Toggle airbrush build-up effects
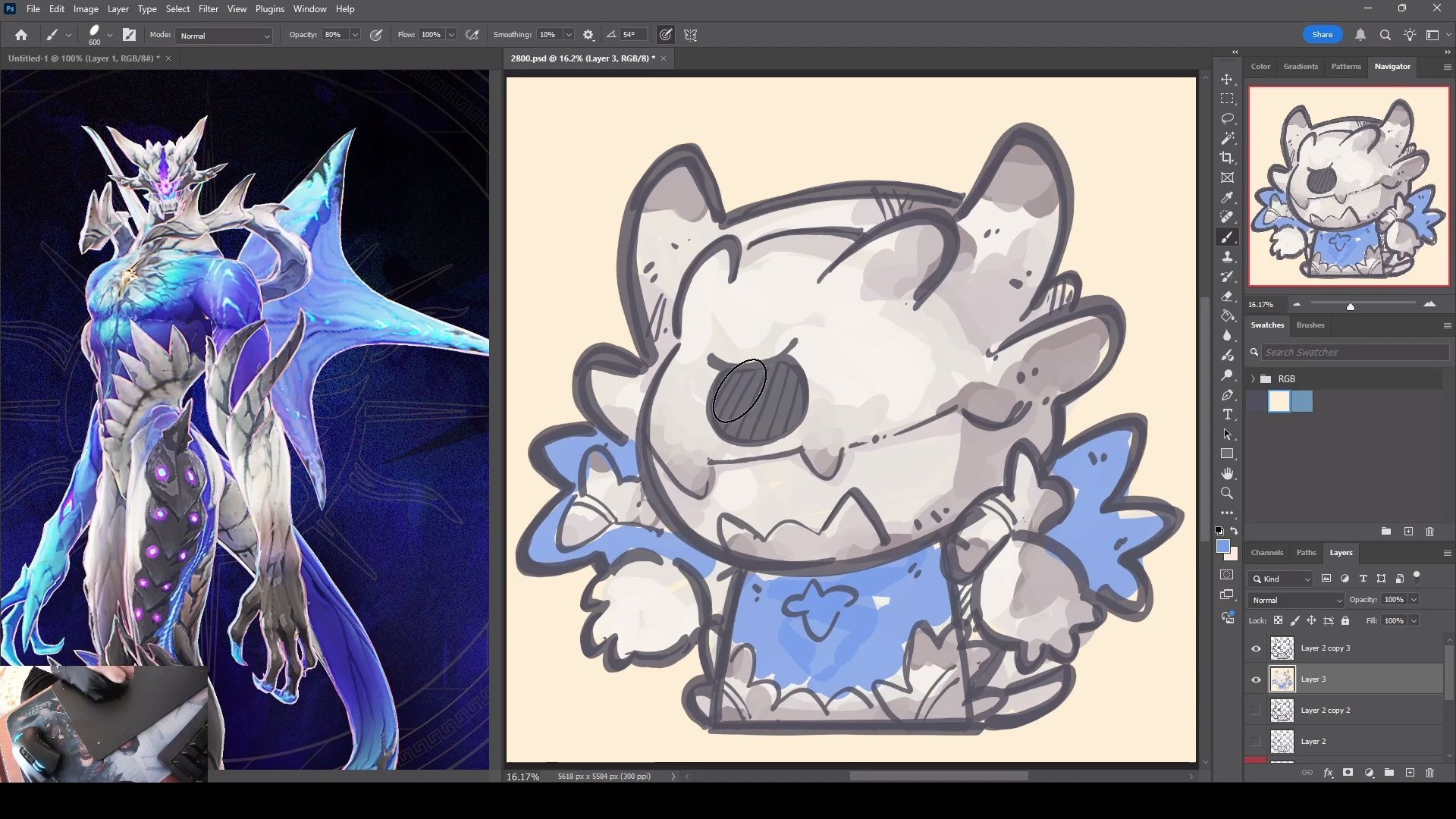Screen dimensions: 1456x819 click(x=472, y=35)
